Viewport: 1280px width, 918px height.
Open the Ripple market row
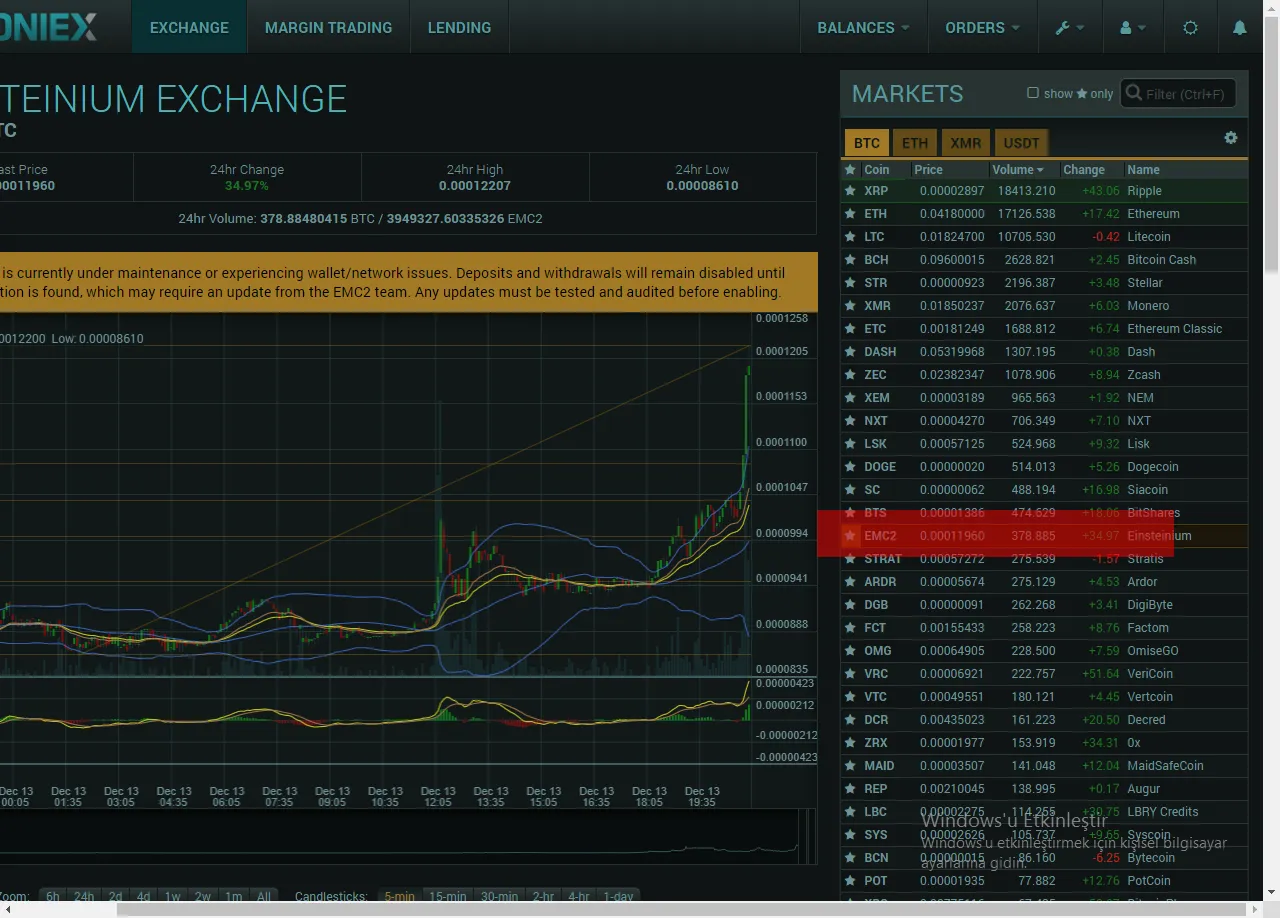point(1044,191)
